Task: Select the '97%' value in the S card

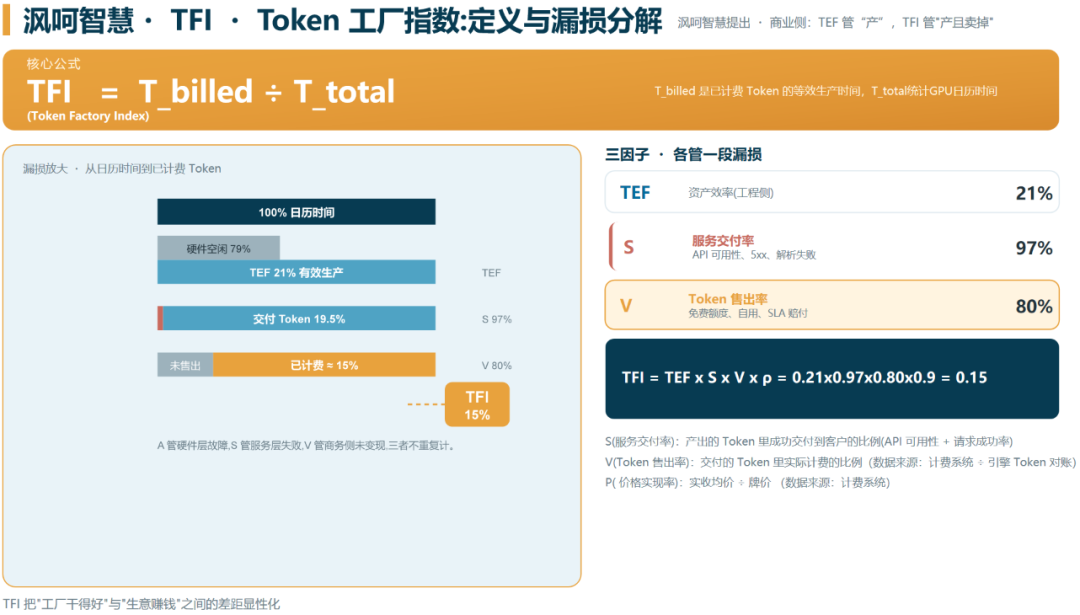Action: [x=1034, y=248]
